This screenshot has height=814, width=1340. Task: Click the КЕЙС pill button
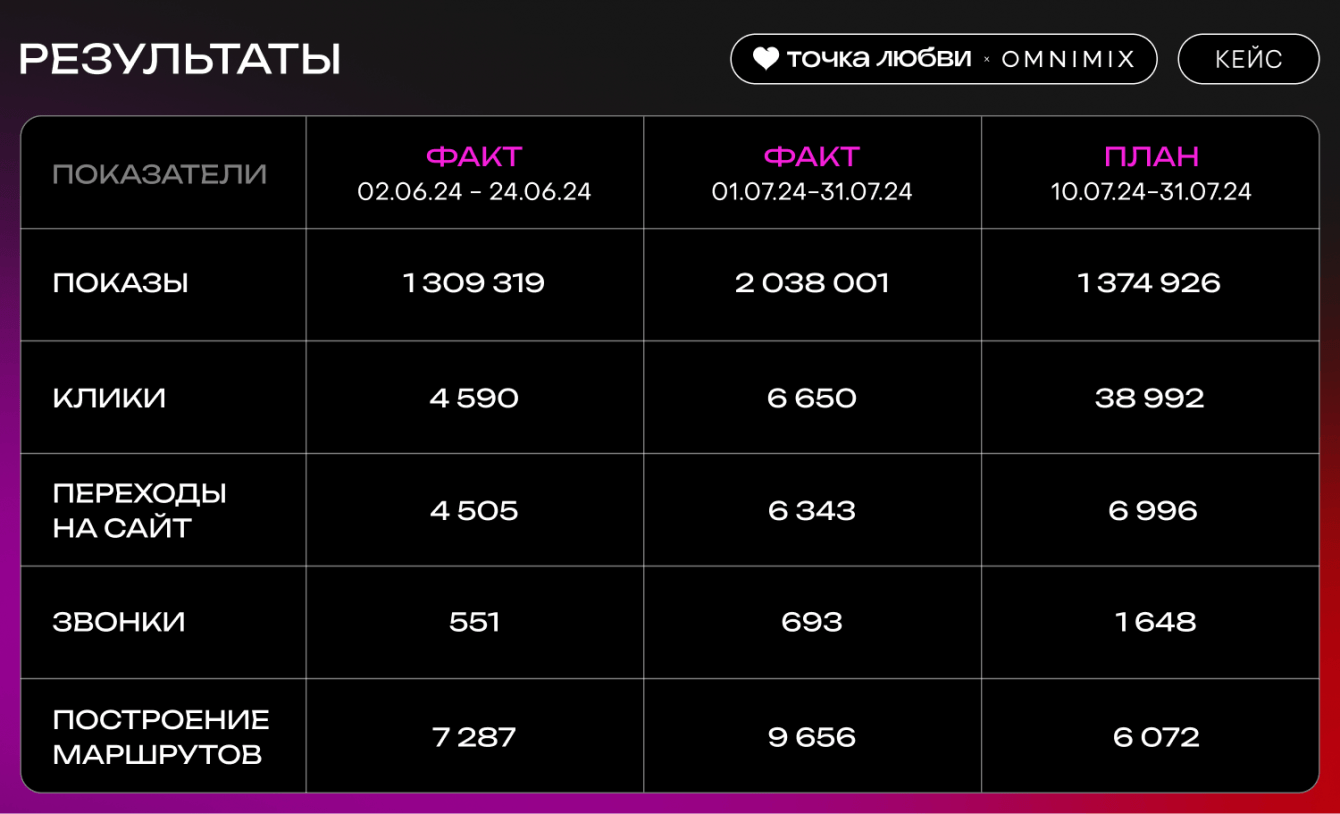tap(1248, 59)
